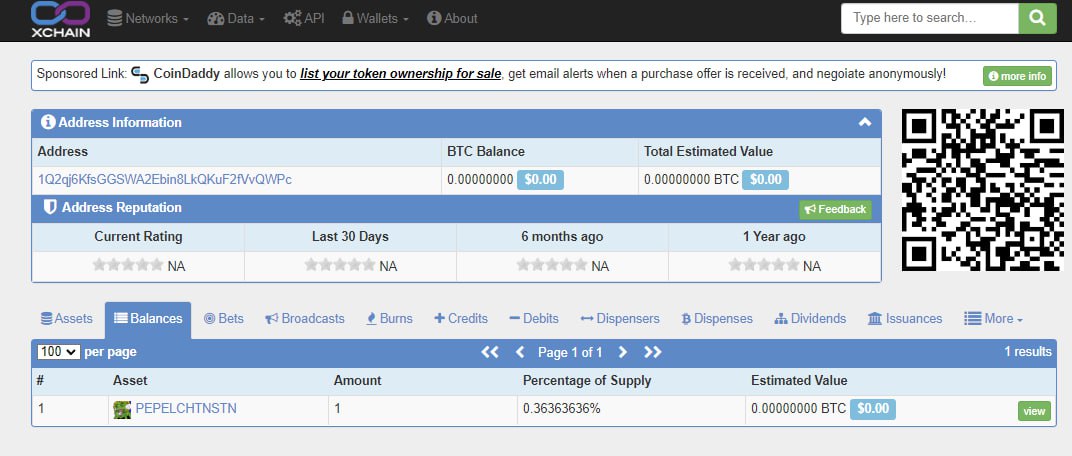Switch to the Bets tab
The image size is (1072, 456).
(x=224, y=319)
